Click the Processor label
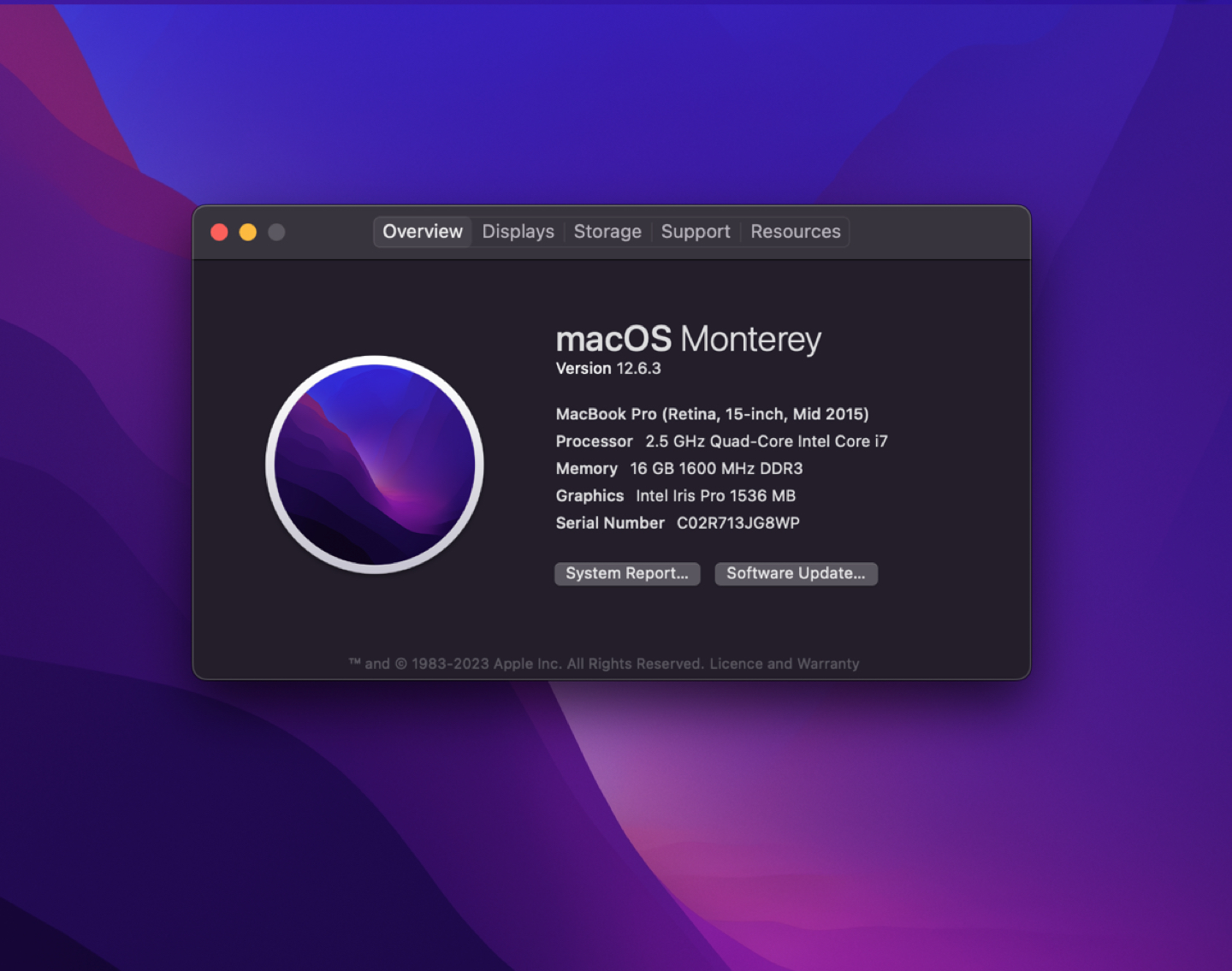Viewport: 1232px width, 971px height. click(595, 441)
